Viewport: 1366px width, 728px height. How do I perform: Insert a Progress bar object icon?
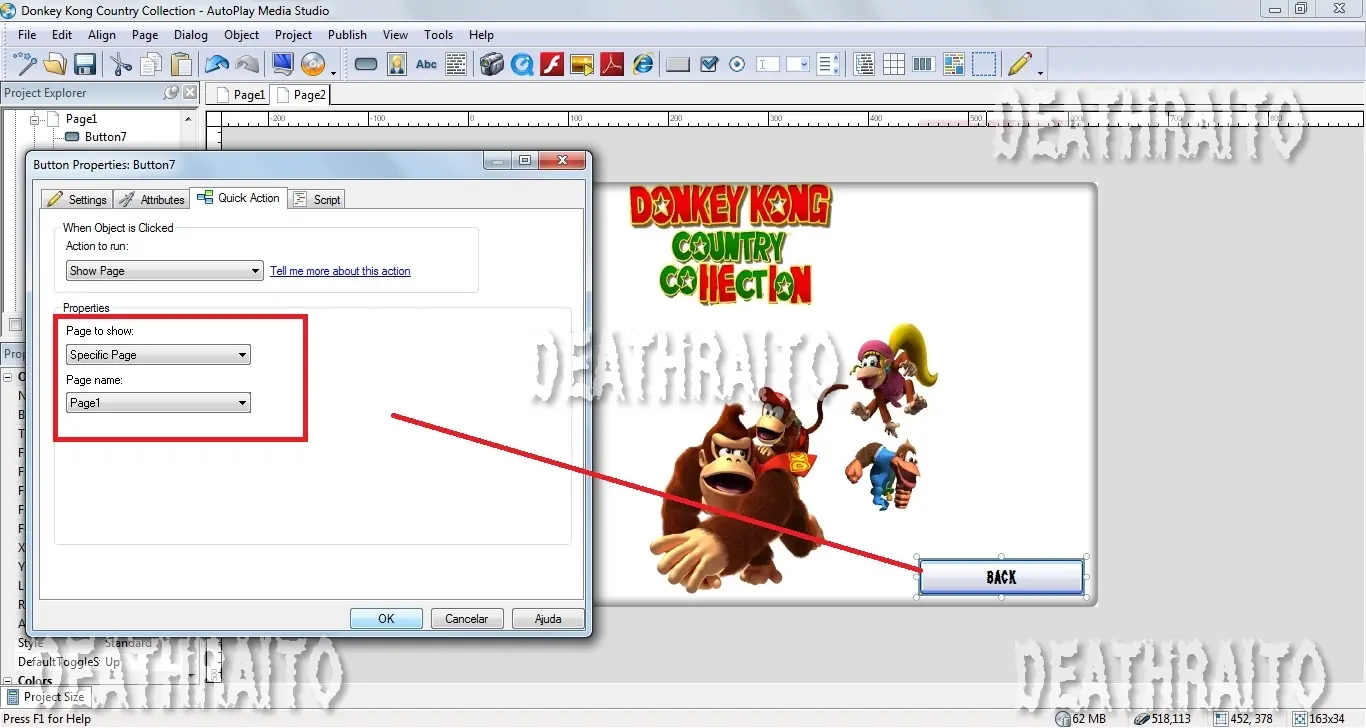pos(924,64)
